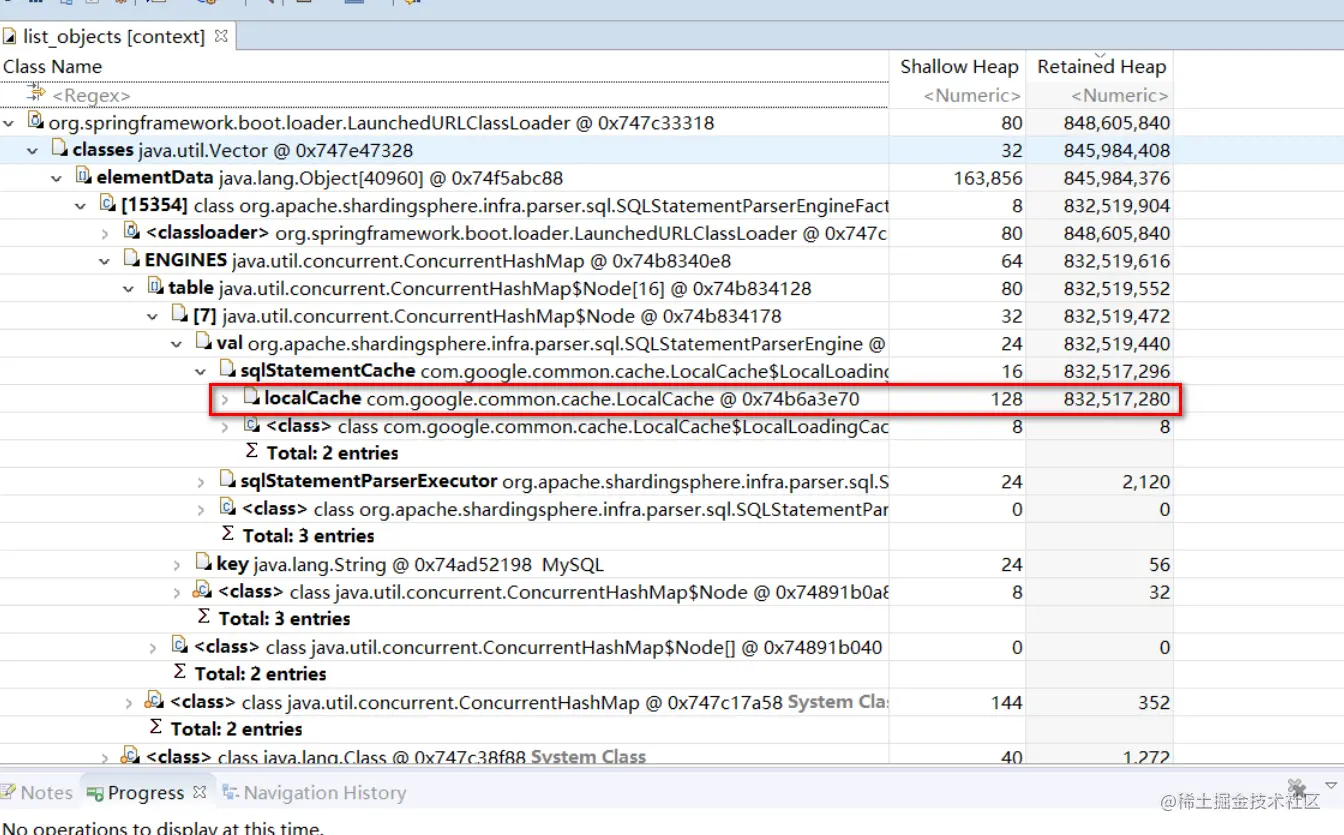Viewport: 1344px width, 835px height.
Task: Click the localCache row object icon
Action: [x=252, y=398]
